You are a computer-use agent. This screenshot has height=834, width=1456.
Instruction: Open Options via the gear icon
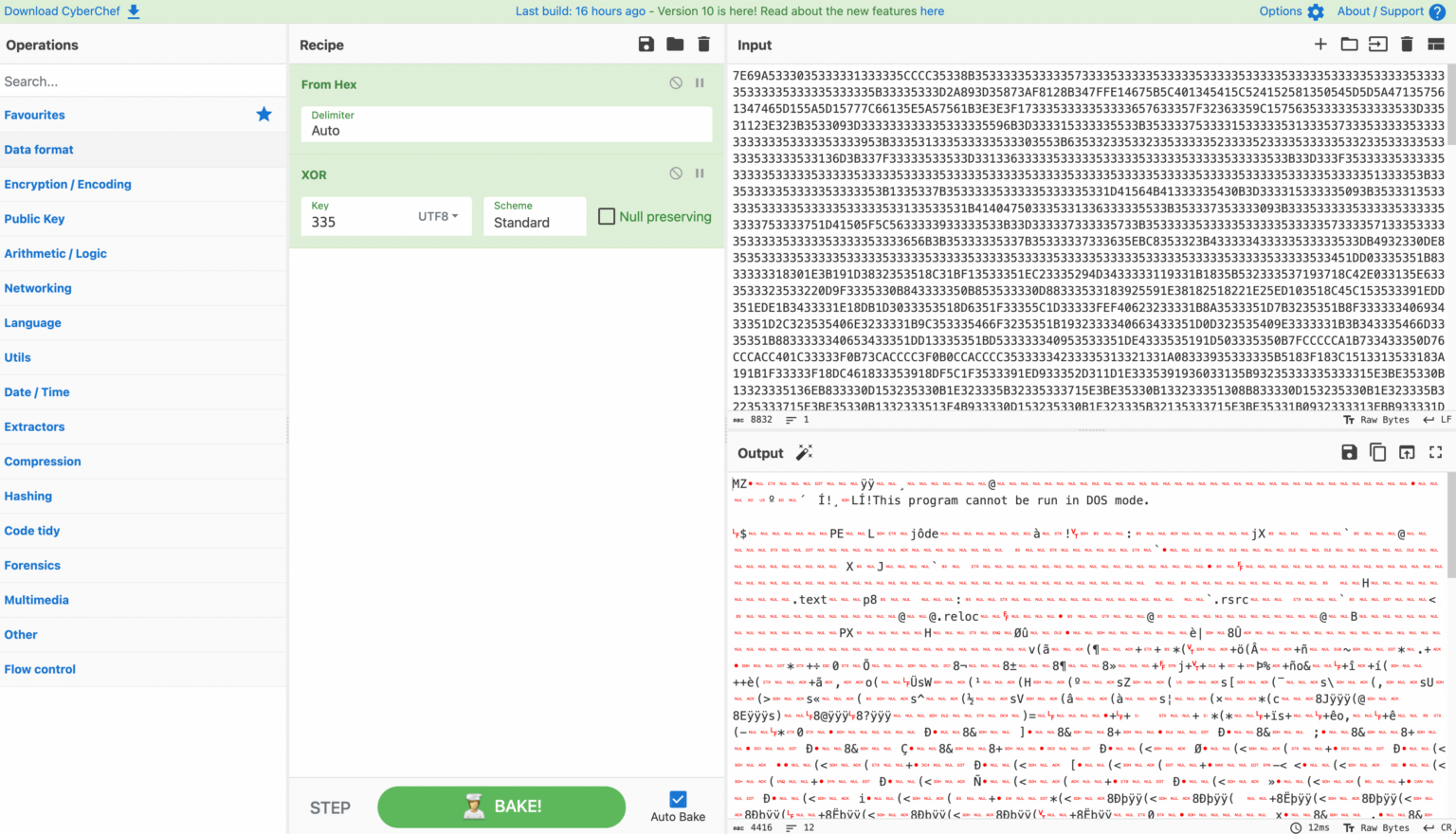click(x=1315, y=11)
